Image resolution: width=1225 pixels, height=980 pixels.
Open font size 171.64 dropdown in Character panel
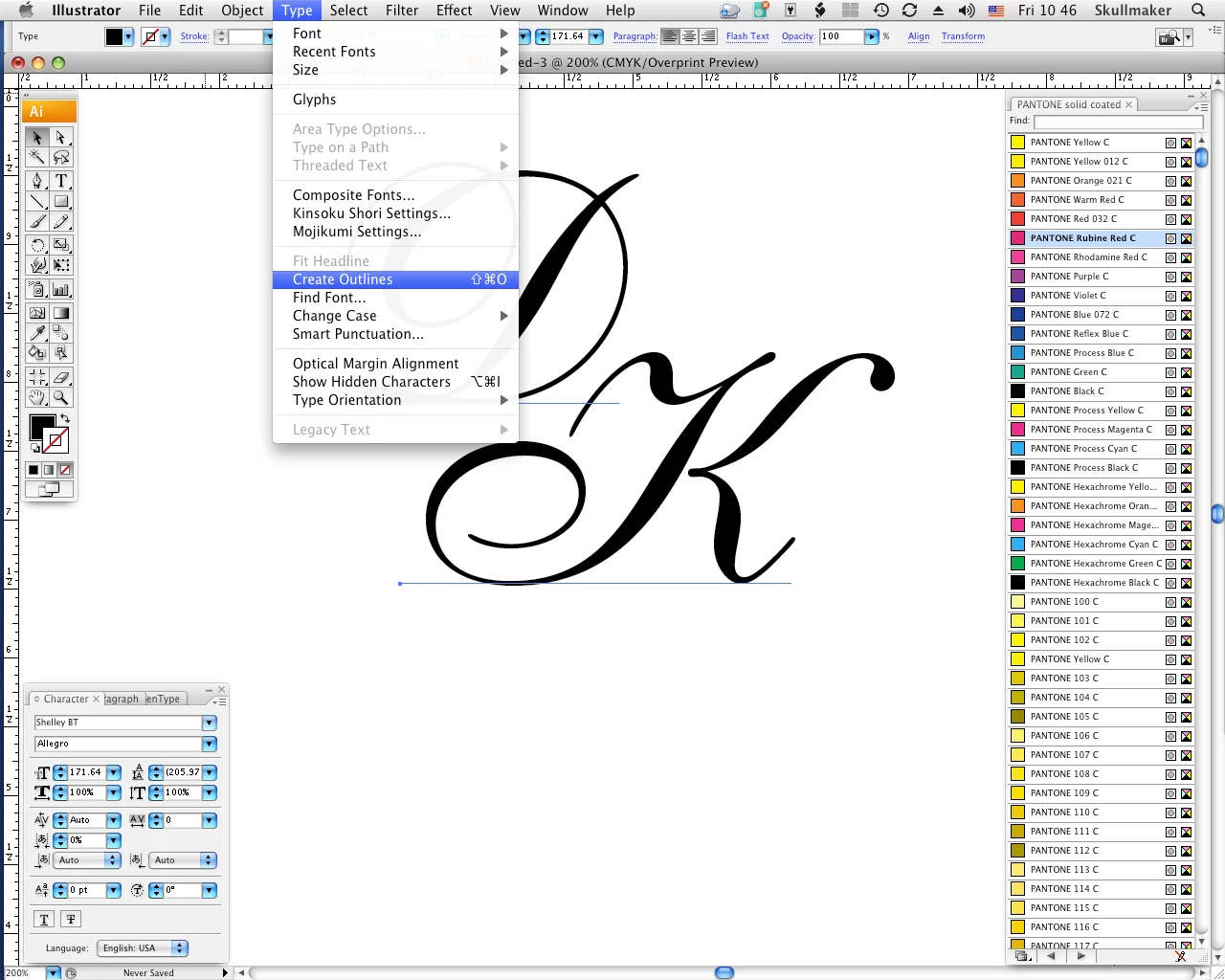pos(114,772)
